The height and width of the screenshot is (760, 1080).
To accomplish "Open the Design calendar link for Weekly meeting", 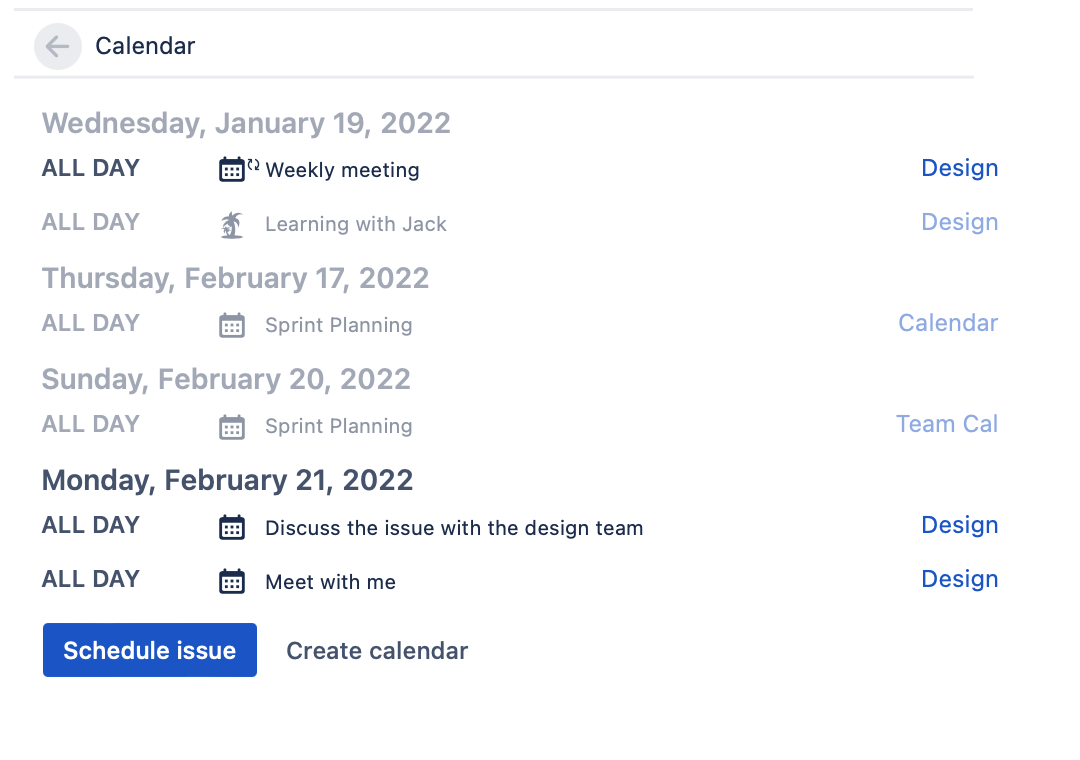I will tap(959, 168).
